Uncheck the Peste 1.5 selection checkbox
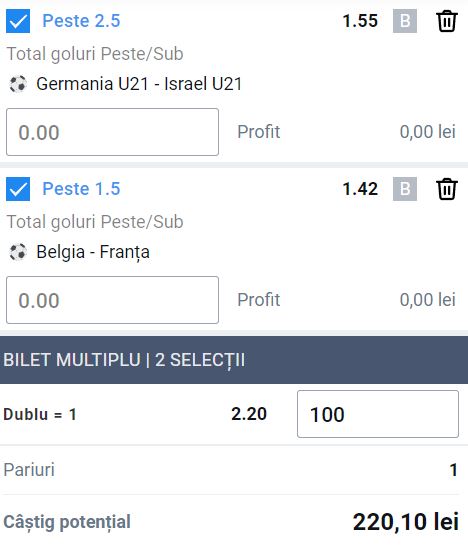 pyautogui.click(x=18, y=189)
